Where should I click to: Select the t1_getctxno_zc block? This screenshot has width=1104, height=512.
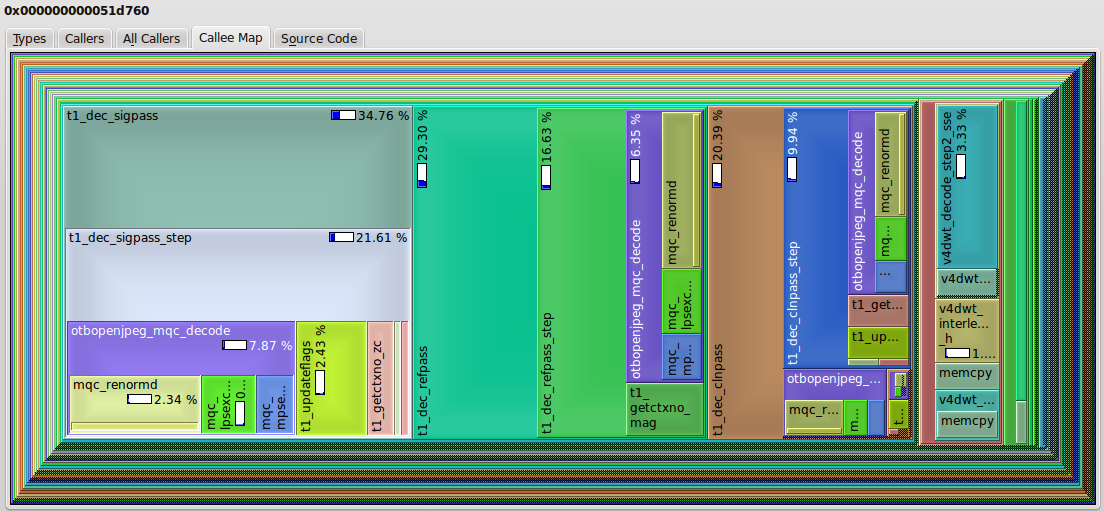coord(378,380)
